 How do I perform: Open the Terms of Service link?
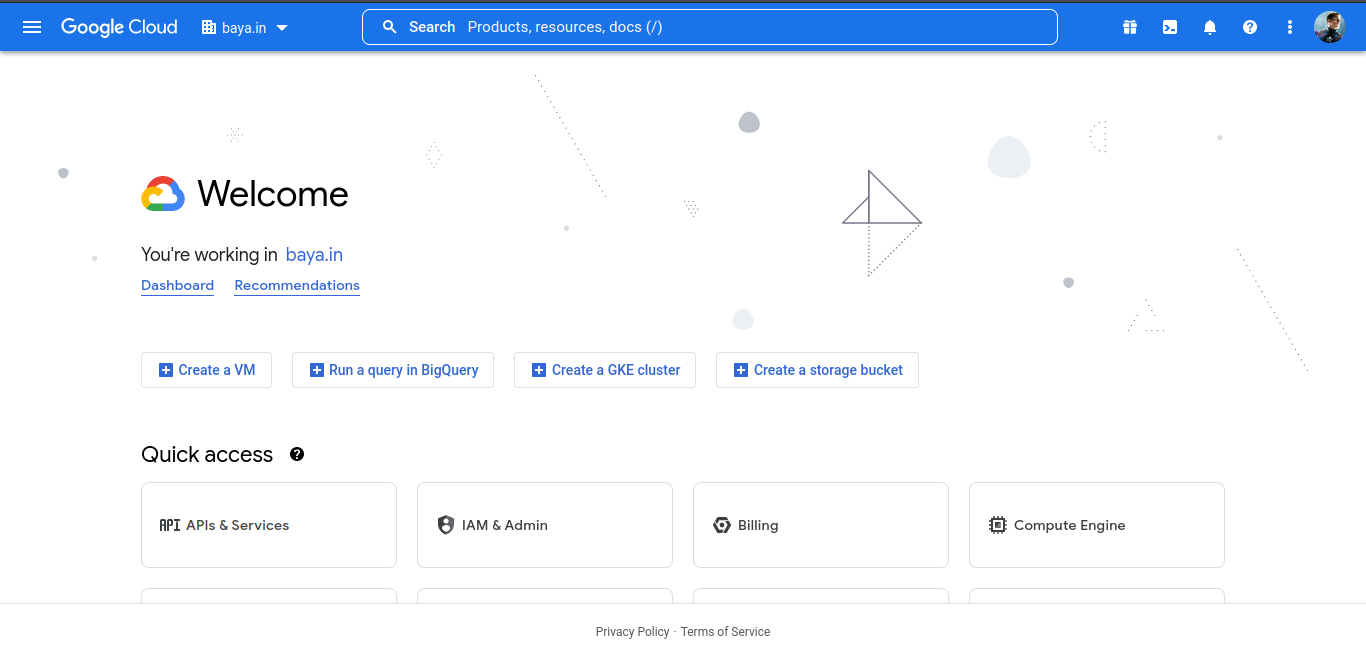(x=726, y=632)
